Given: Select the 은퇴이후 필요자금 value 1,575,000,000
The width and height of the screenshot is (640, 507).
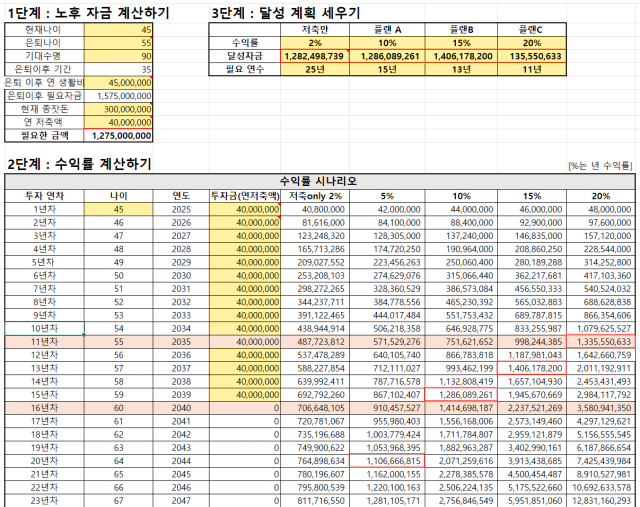Looking at the screenshot, I should 118,96.
